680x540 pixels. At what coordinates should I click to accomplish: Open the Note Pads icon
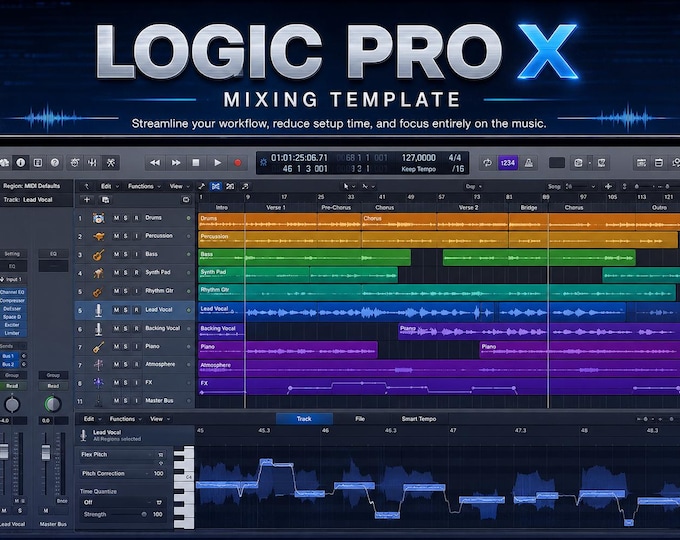click(658, 163)
